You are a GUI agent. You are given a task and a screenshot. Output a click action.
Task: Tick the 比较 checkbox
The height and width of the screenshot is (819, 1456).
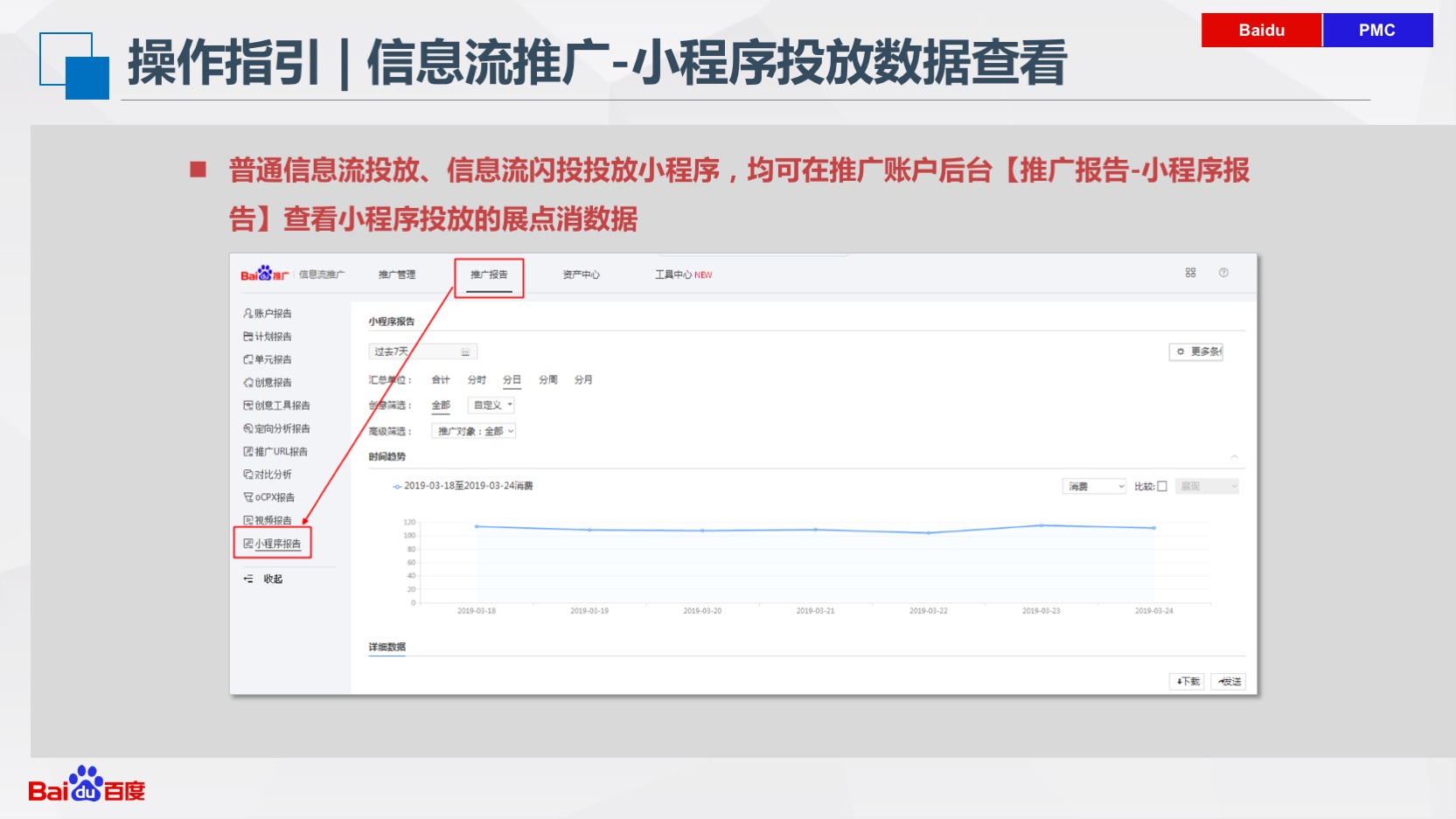(x=1162, y=486)
